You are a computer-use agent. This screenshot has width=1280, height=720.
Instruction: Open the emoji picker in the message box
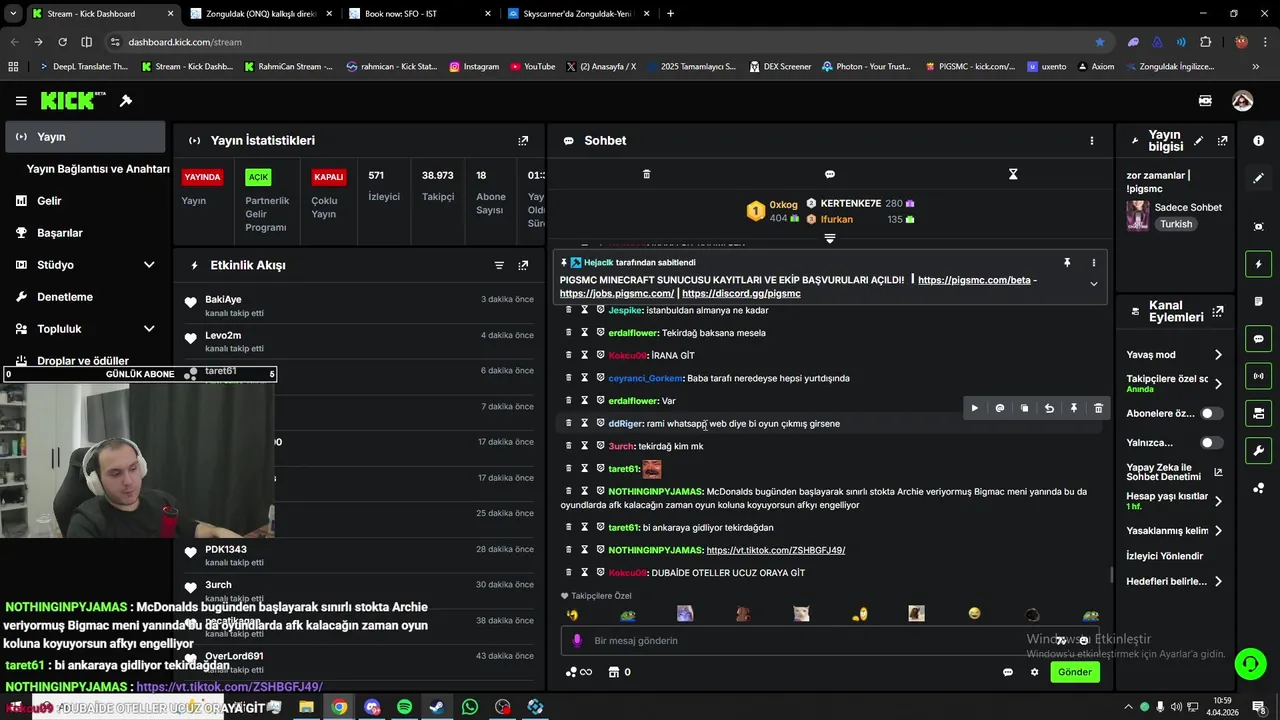[1084, 640]
